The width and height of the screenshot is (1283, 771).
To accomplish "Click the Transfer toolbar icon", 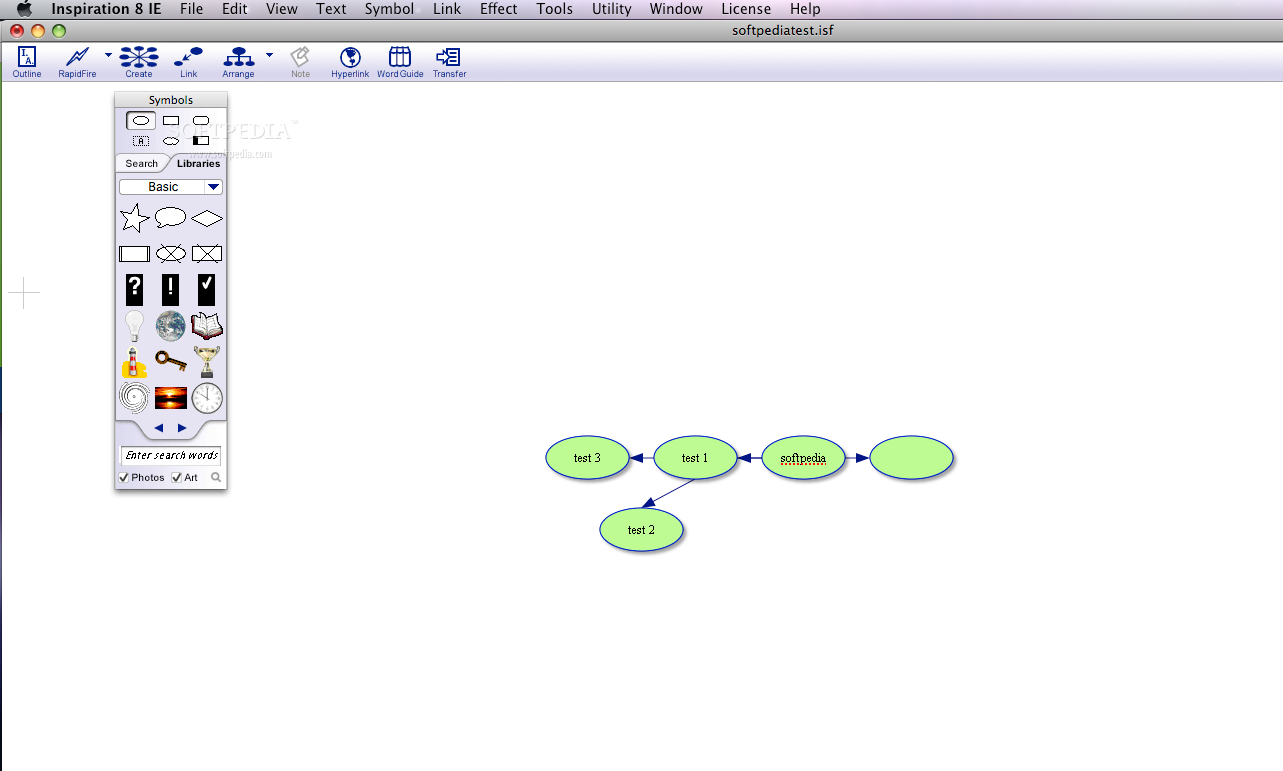I will (x=449, y=61).
